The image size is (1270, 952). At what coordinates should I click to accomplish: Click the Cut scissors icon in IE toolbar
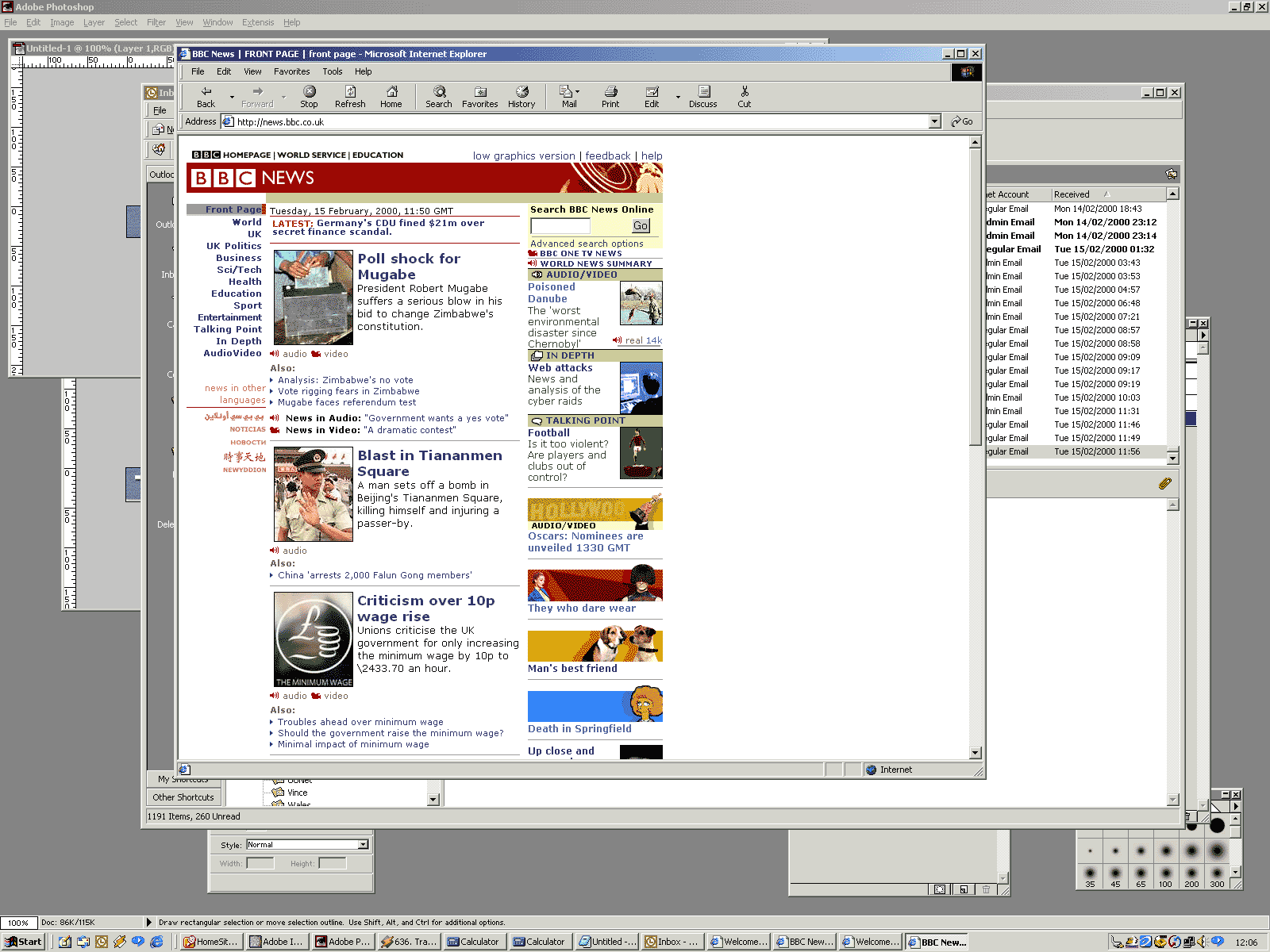[744, 97]
